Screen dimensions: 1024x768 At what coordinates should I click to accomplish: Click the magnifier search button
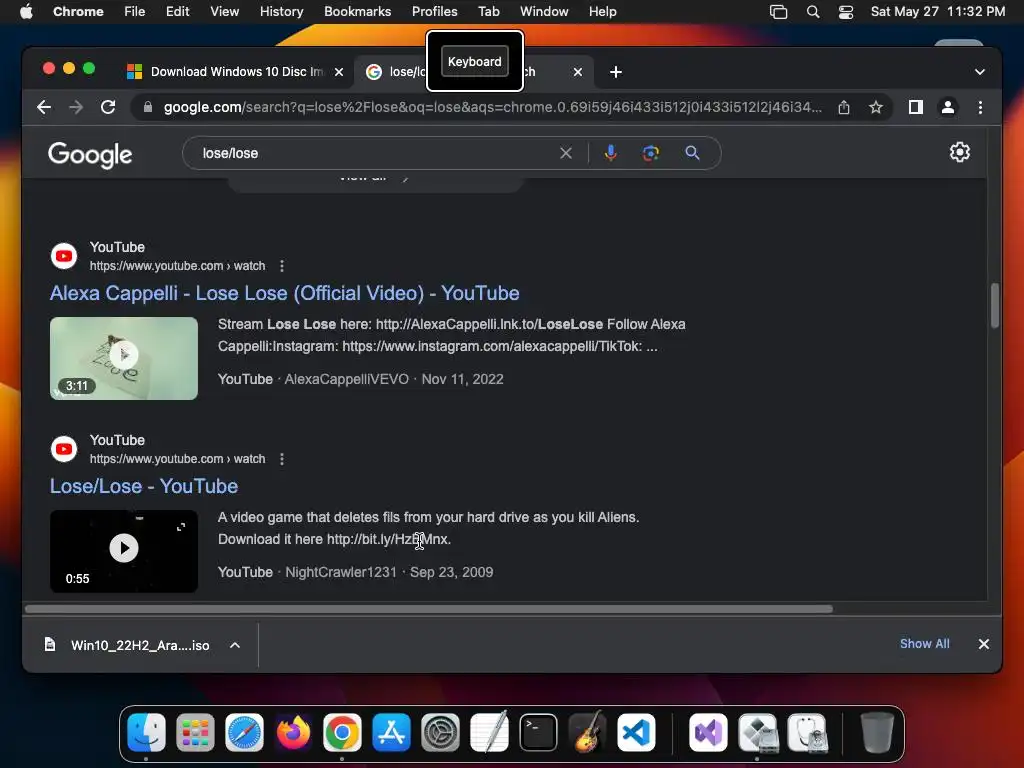tap(692, 153)
